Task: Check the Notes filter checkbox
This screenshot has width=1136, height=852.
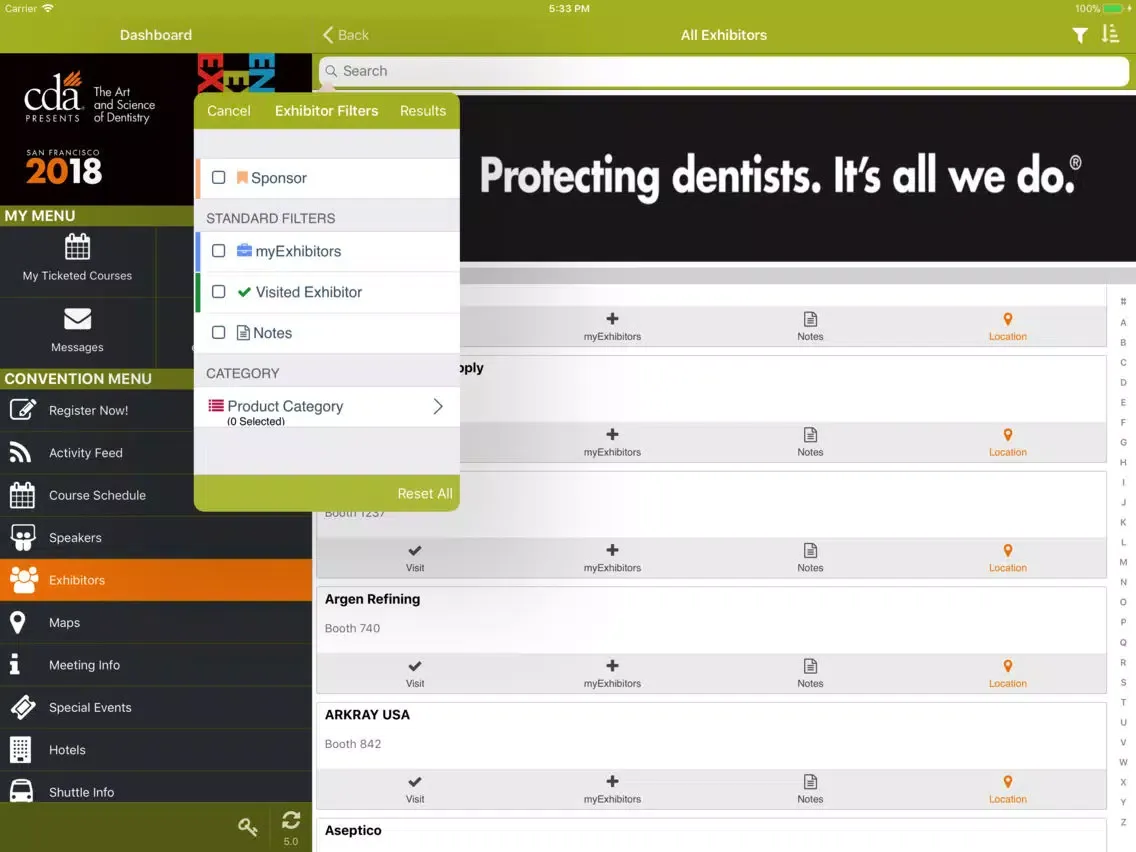Action: pyautogui.click(x=218, y=333)
